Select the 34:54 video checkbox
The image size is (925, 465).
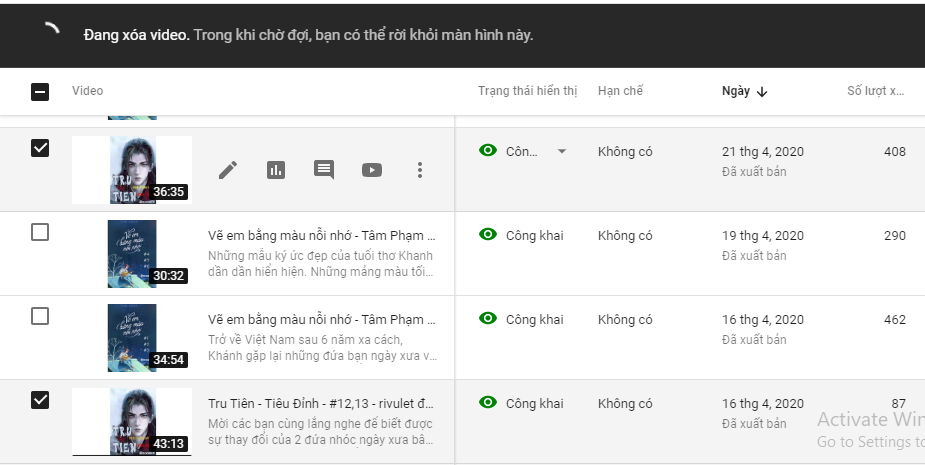tap(40, 316)
